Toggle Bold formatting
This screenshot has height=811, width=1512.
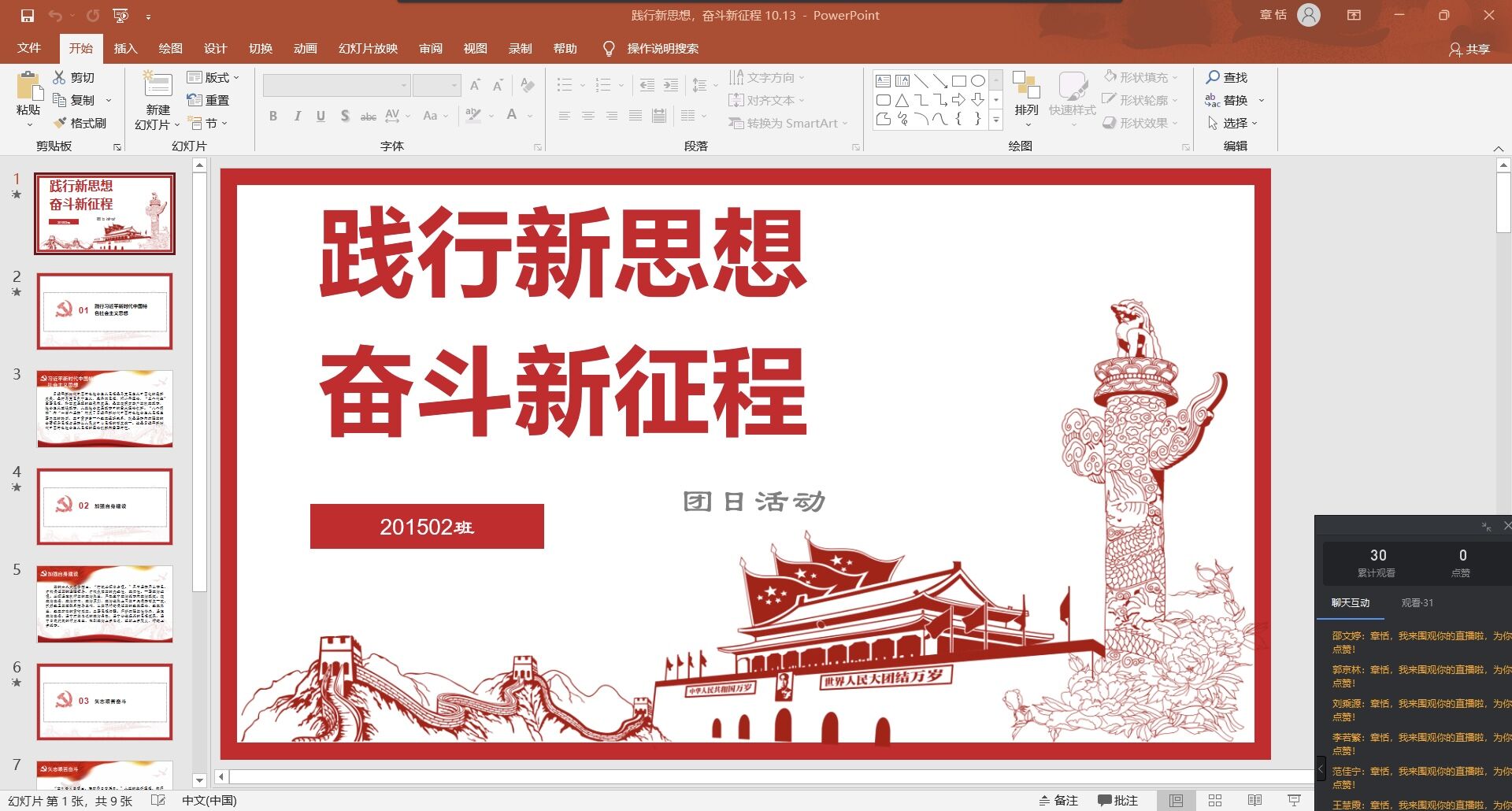pos(273,116)
